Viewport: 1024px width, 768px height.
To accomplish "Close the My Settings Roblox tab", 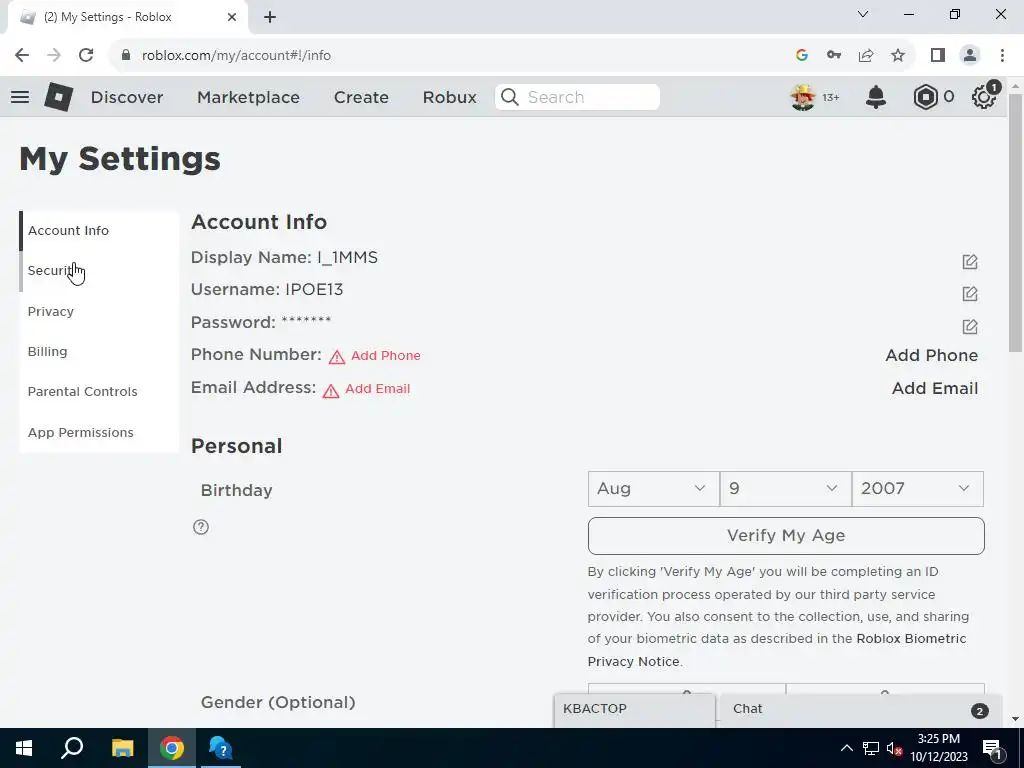I will pos(232,17).
